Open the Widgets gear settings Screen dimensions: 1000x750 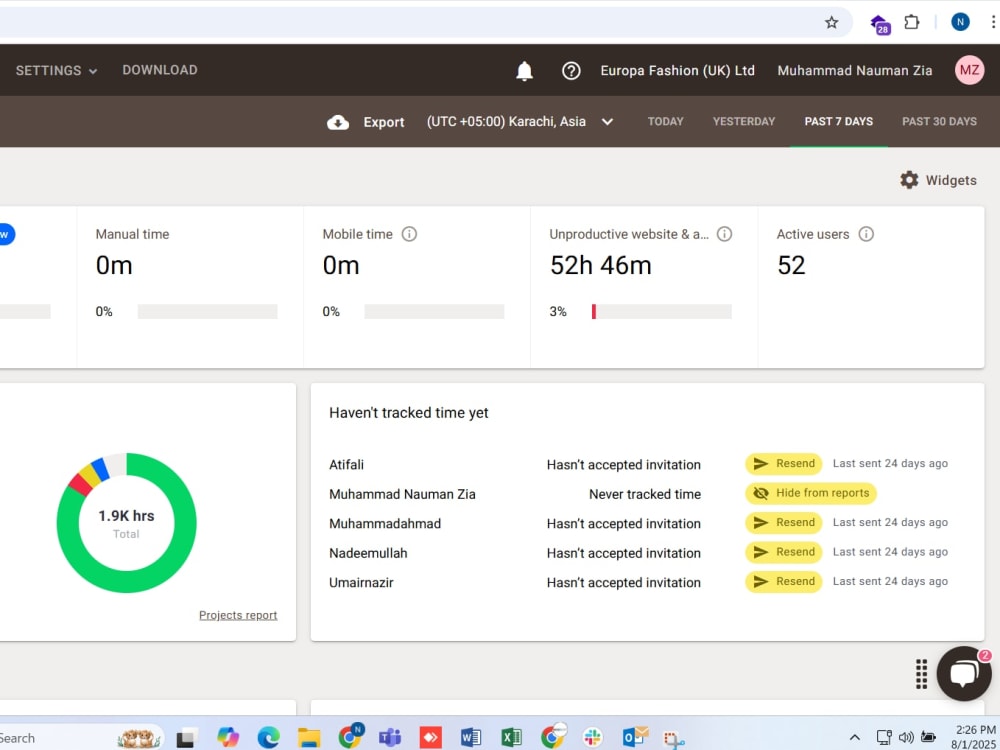coord(909,180)
